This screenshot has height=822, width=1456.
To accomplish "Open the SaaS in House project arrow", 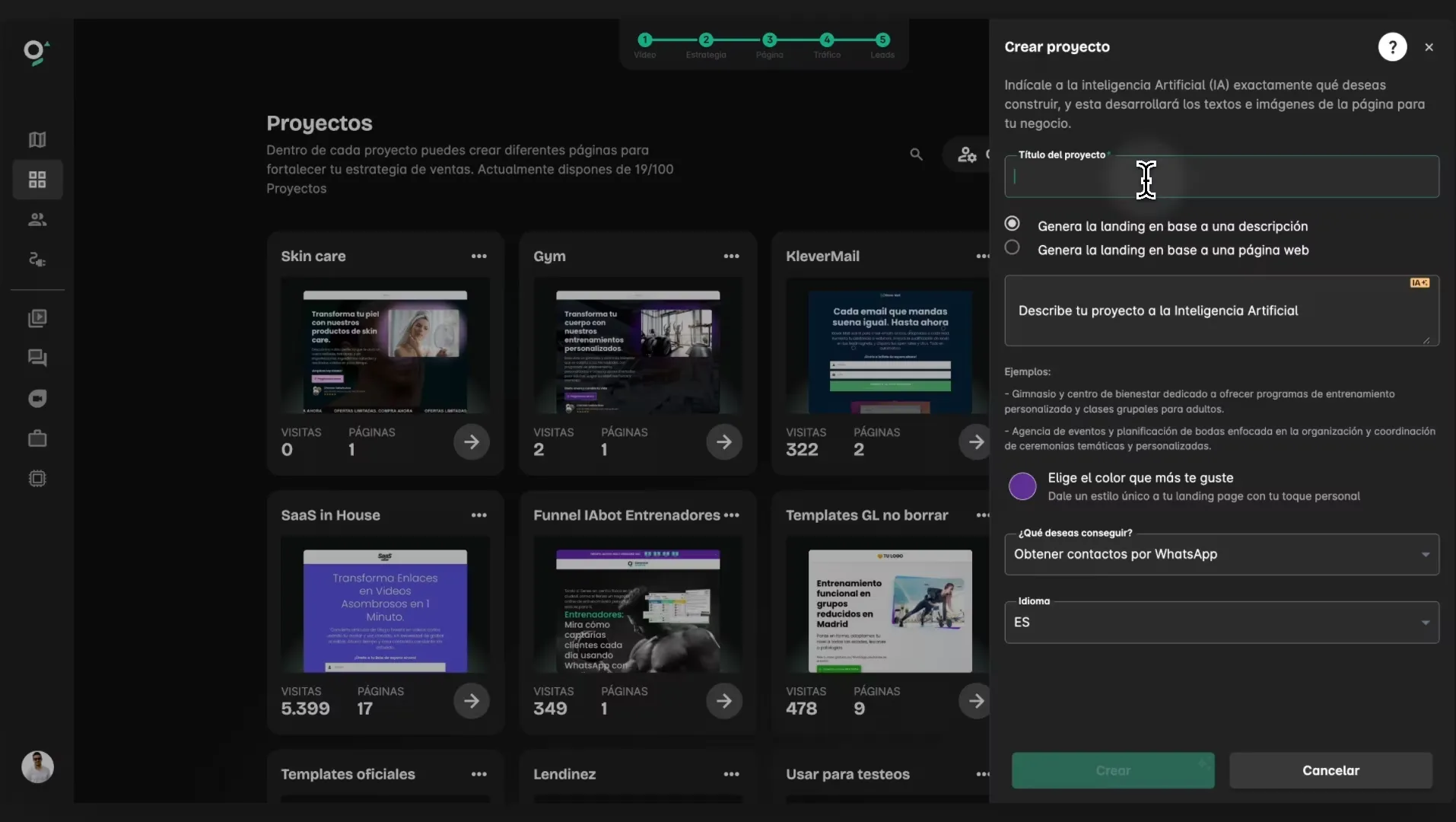I will [x=472, y=701].
